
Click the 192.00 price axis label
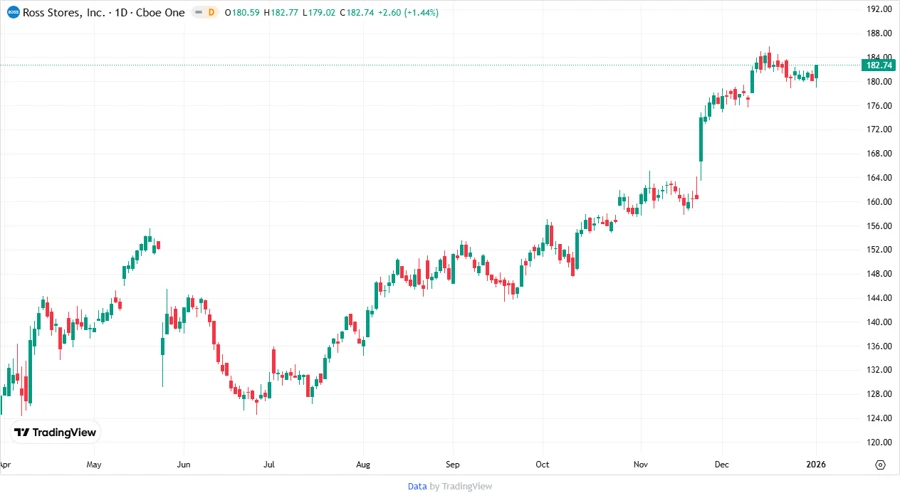879,9
